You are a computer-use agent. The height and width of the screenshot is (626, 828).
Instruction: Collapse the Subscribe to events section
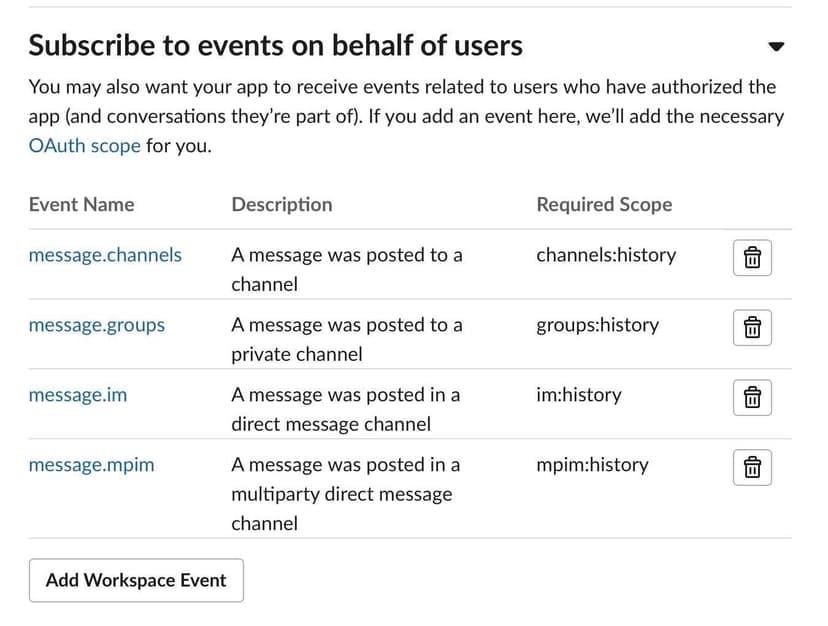pos(776,46)
